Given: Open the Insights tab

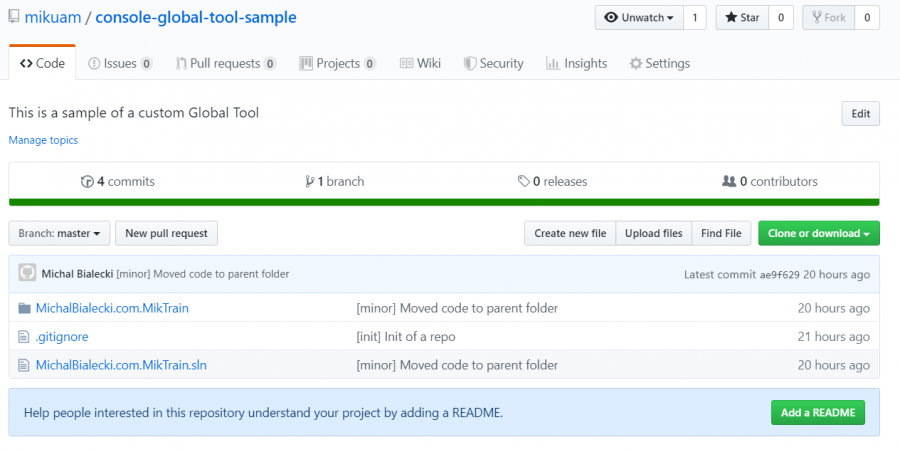Looking at the screenshot, I should pos(576,63).
